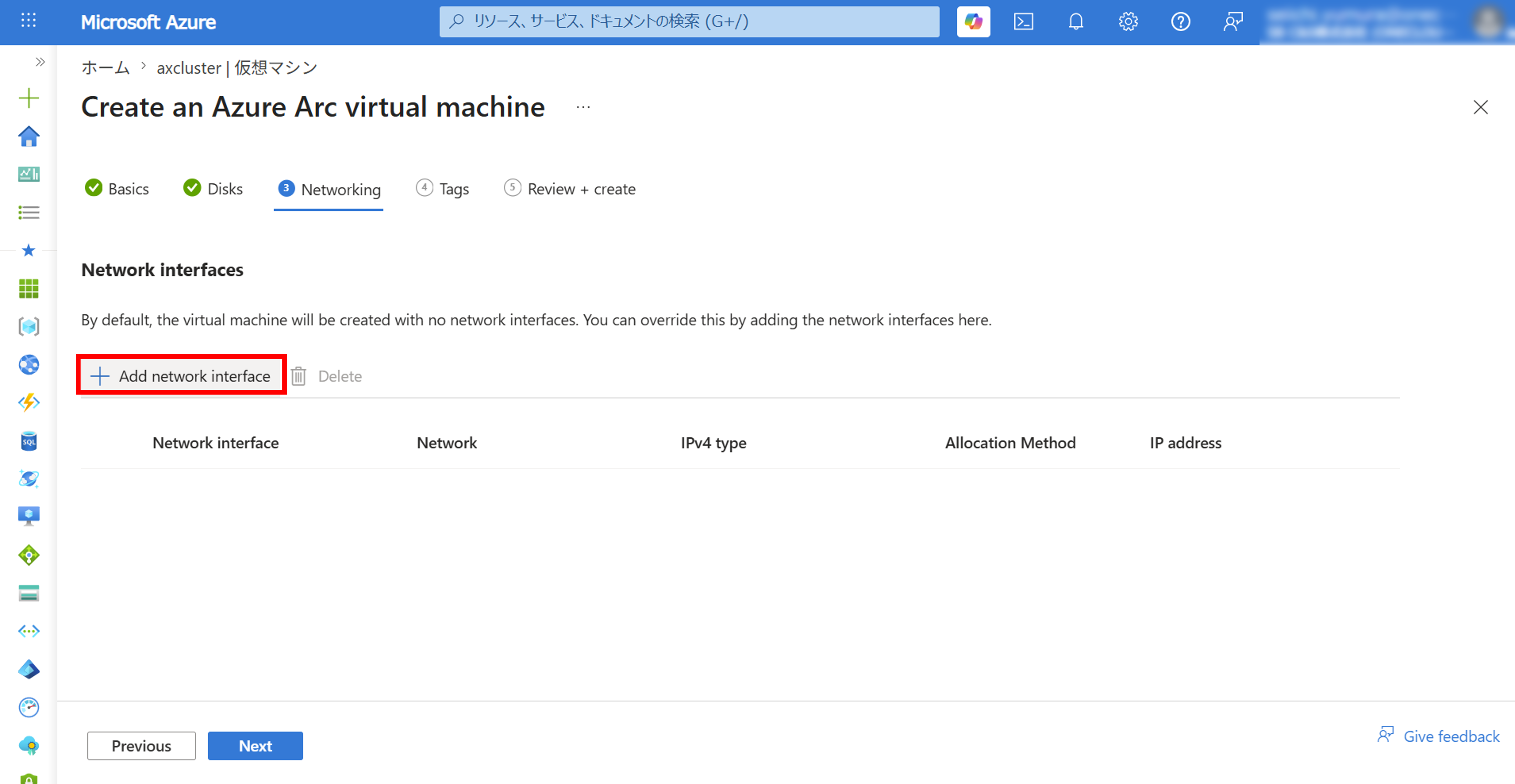Screen dimensions: 1515x784
Task: Open All resources grid icon
Action: click(x=28, y=289)
